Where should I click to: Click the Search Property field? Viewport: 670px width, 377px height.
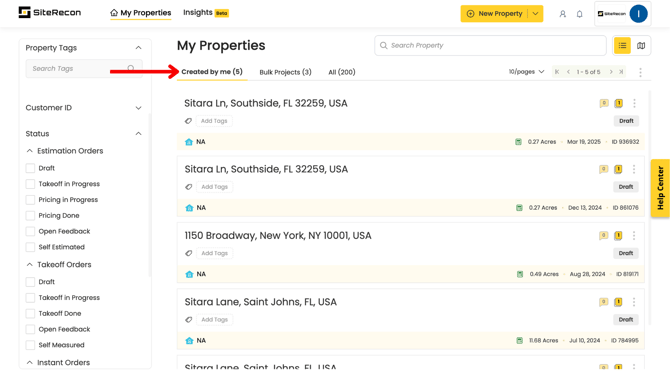point(490,45)
